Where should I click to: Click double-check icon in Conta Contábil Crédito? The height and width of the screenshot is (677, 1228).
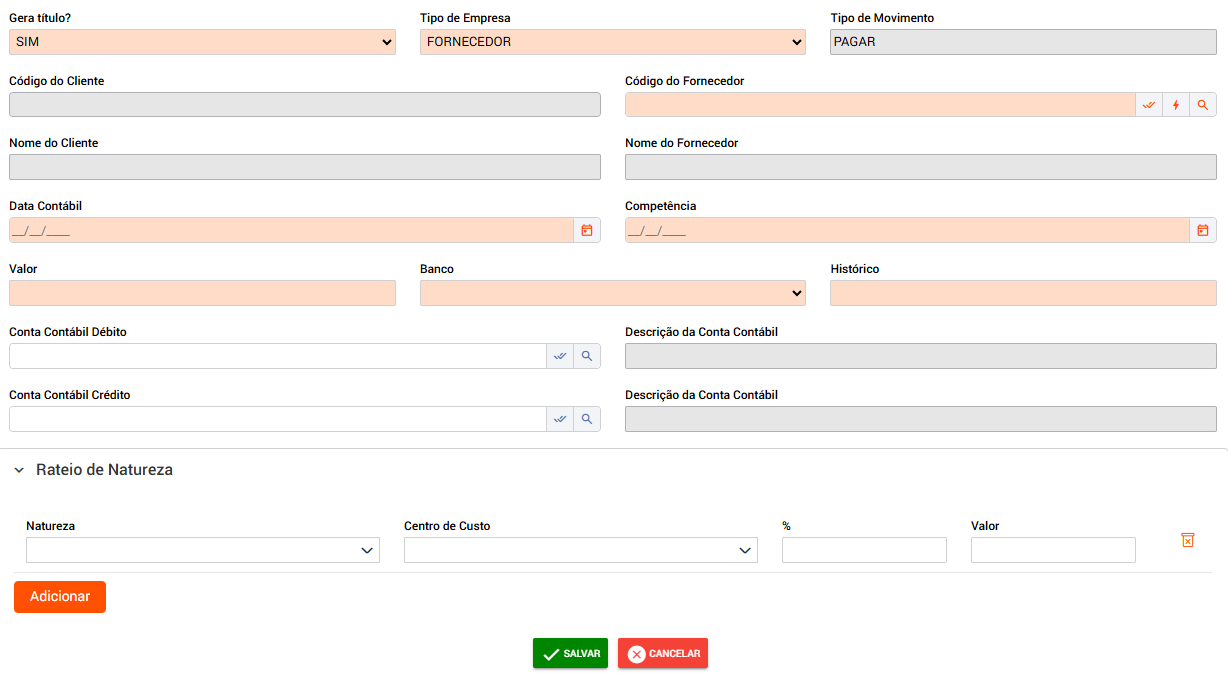(560, 420)
